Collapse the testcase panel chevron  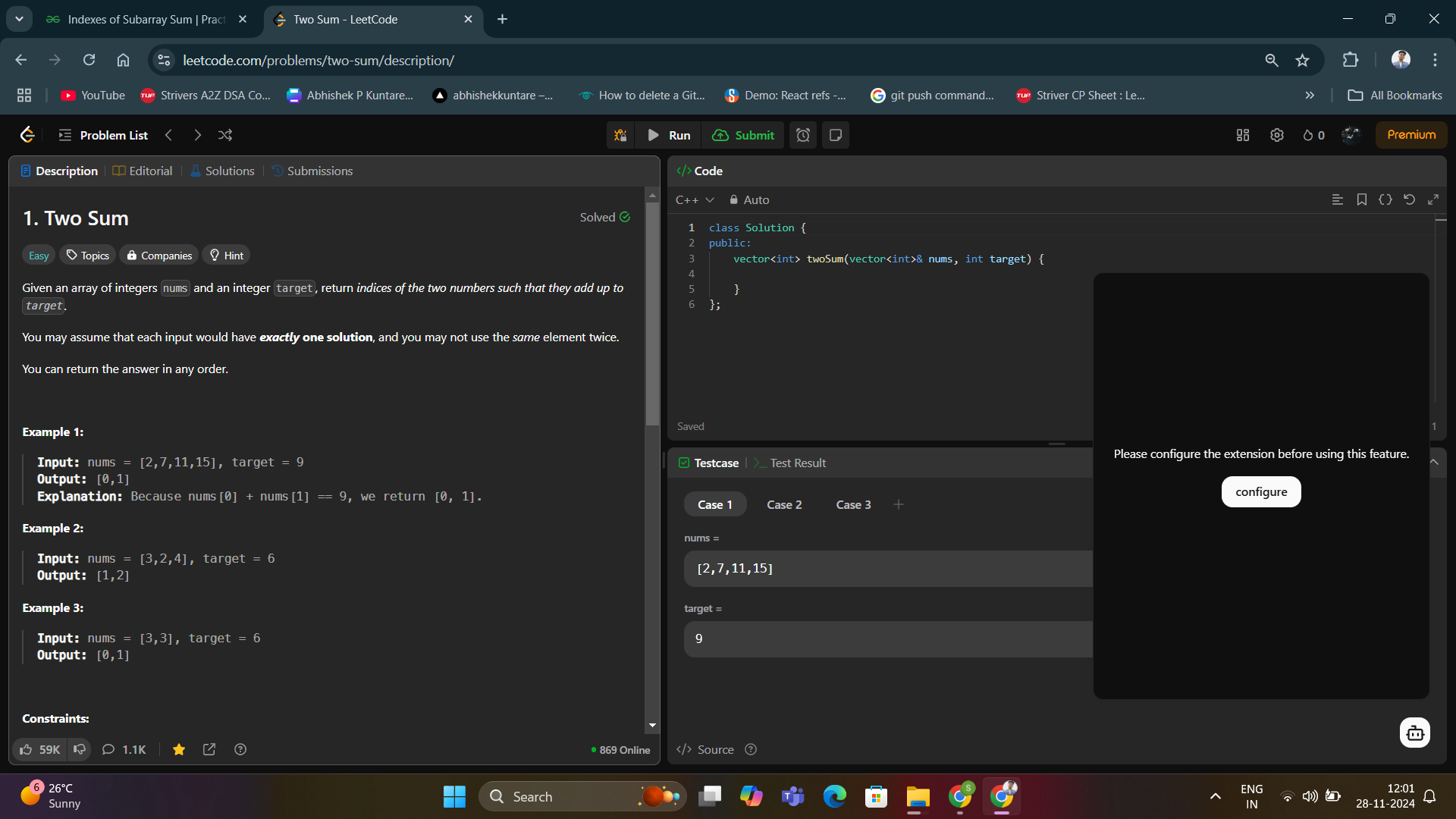(1434, 463)
